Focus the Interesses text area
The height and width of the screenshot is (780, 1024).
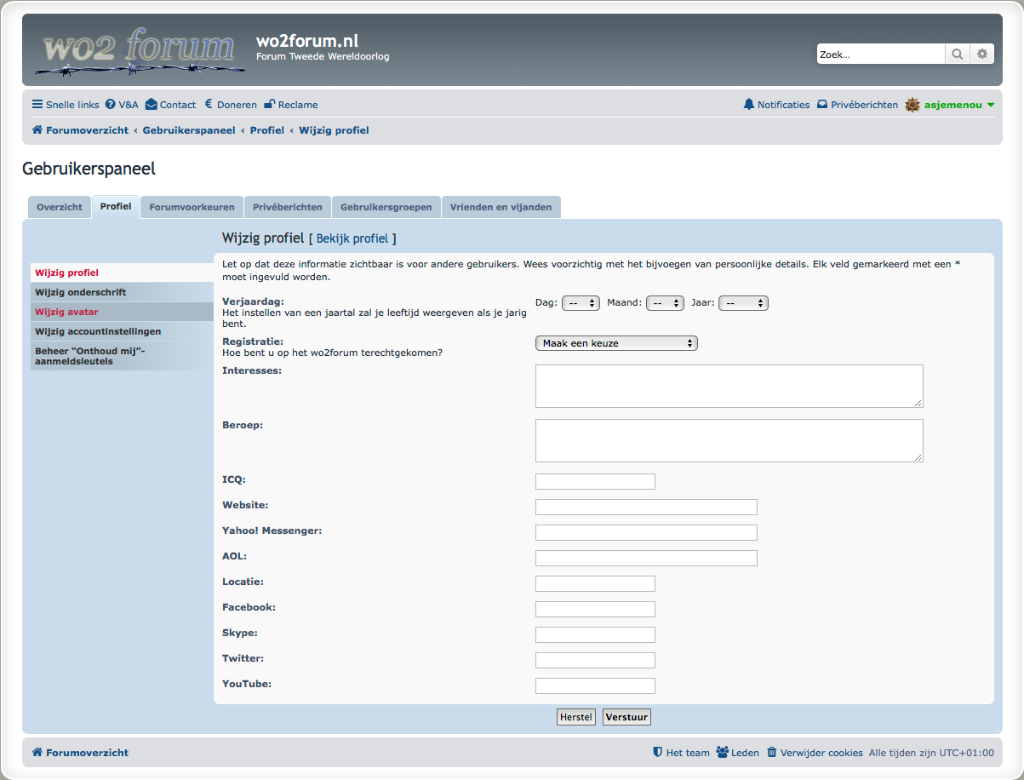(x=729, y=386)
